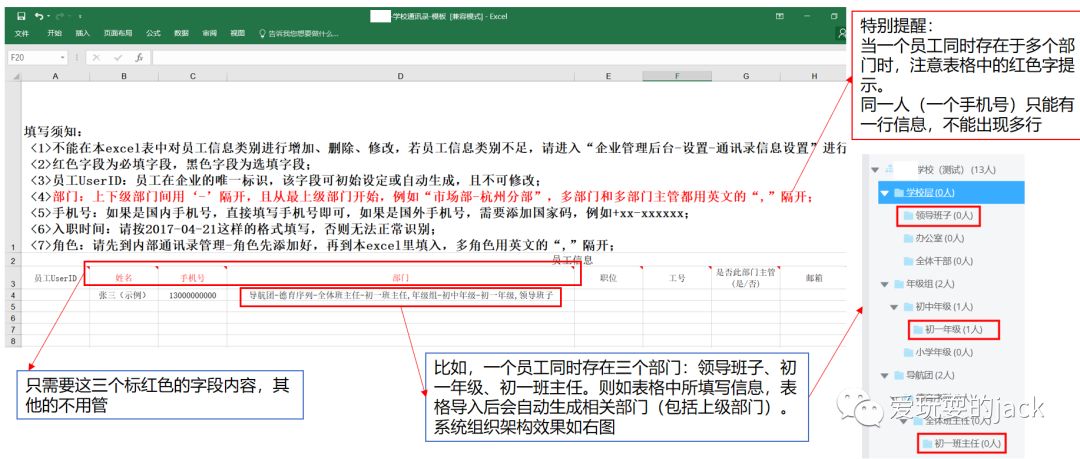Select column F header

(x=678, y=76)
